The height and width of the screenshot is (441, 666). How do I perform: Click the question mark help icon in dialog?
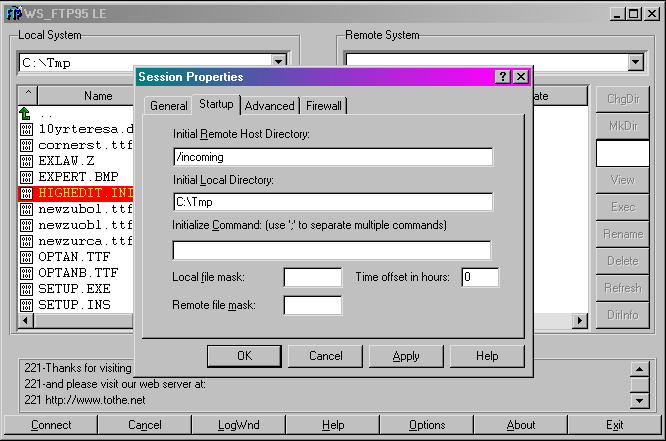coord(502,76)
